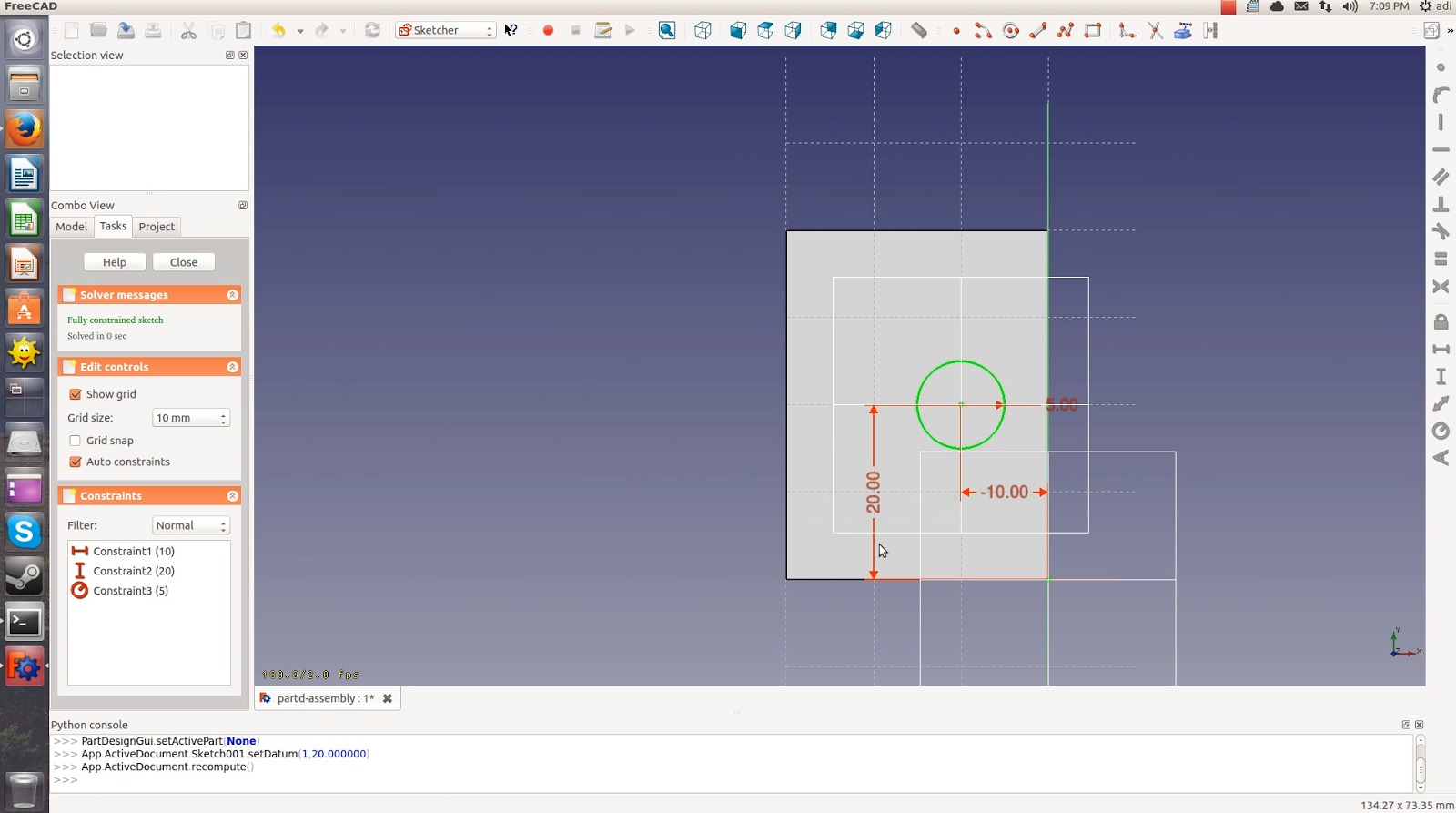1456x813 pixels.
Task: Click the Save document icon
Action: [126, 30]
